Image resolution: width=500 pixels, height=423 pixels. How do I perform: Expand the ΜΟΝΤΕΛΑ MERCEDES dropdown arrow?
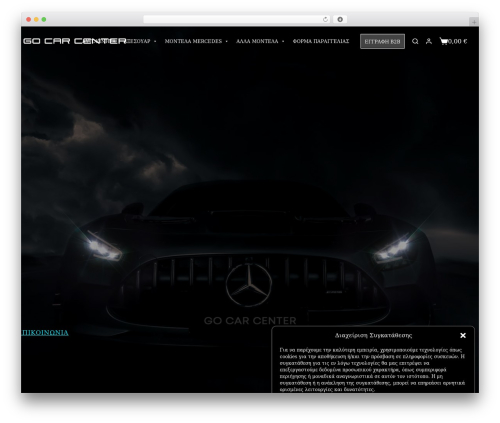(x=227, y=42)
